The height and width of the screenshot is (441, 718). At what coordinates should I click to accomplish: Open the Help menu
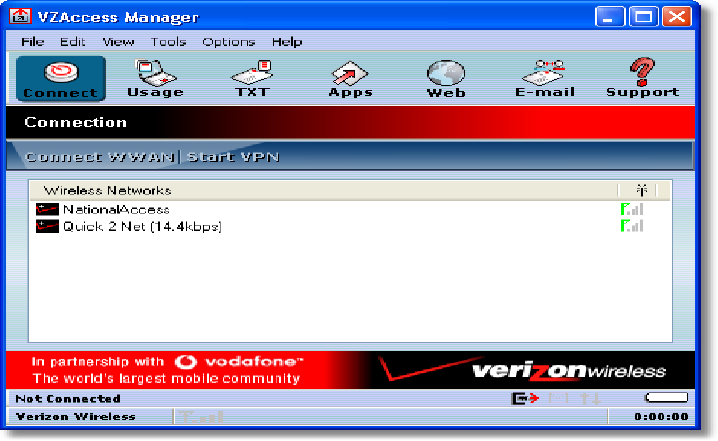tap(287, 42)
